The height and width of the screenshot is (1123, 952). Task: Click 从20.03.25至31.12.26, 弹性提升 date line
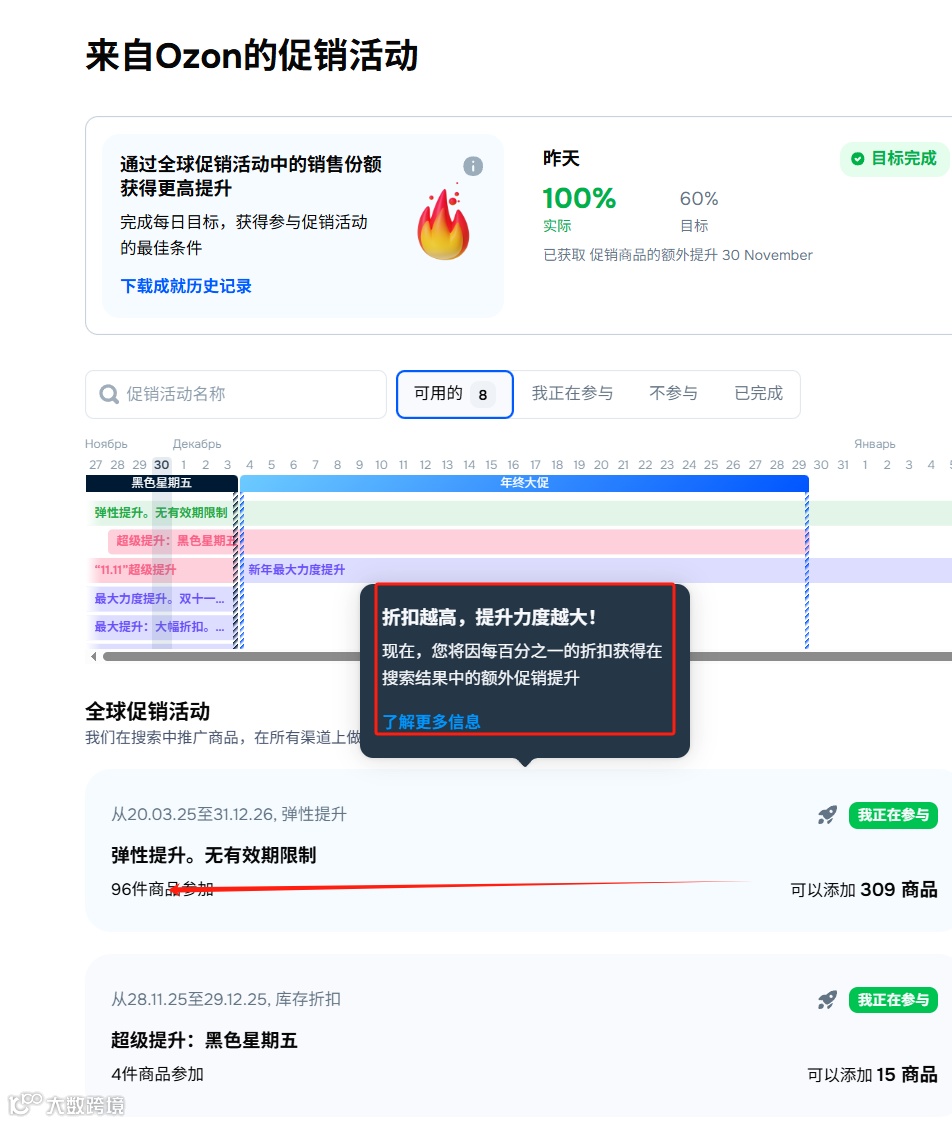(229, 814)
